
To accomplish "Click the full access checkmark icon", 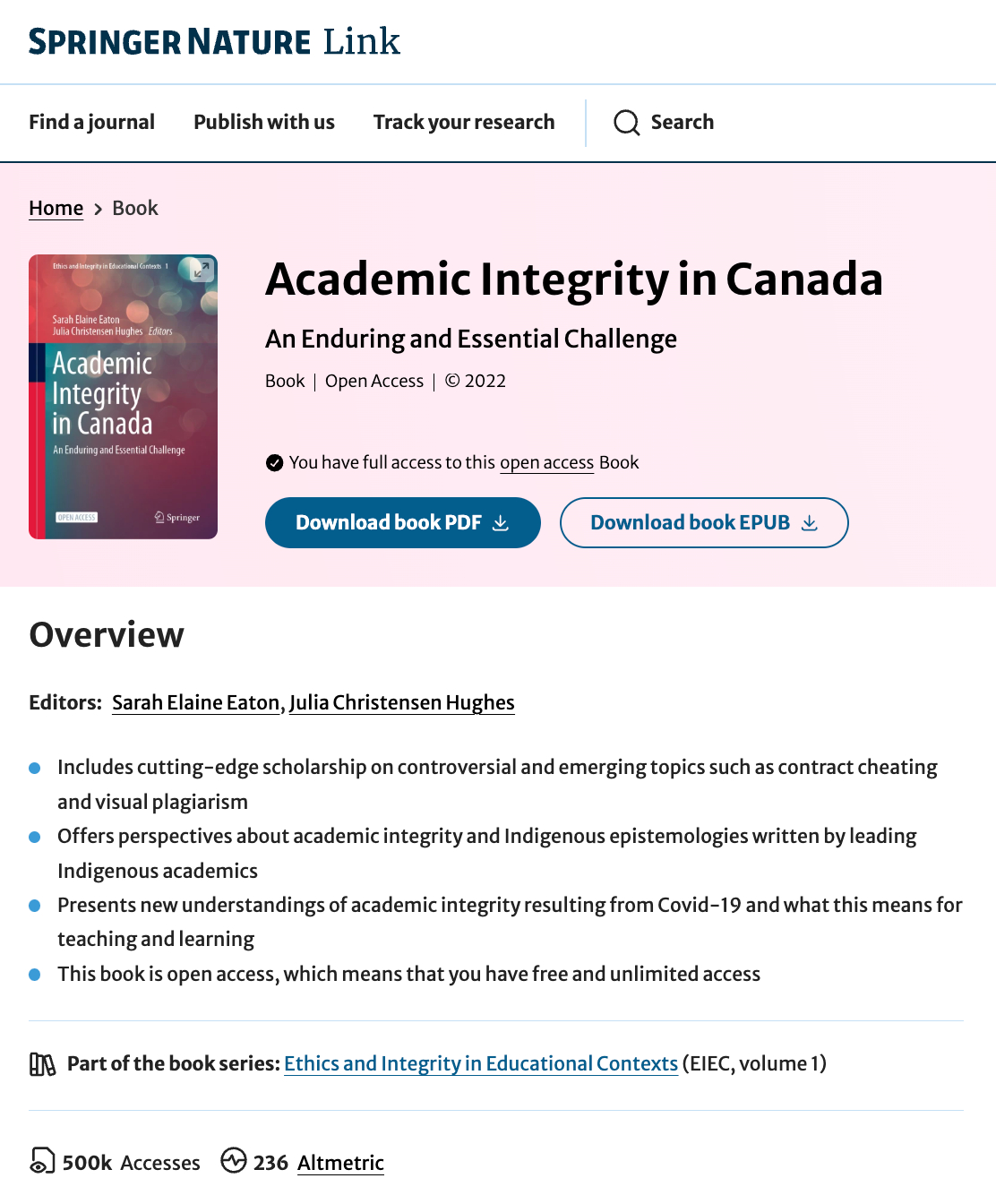I will coord(275,463).
